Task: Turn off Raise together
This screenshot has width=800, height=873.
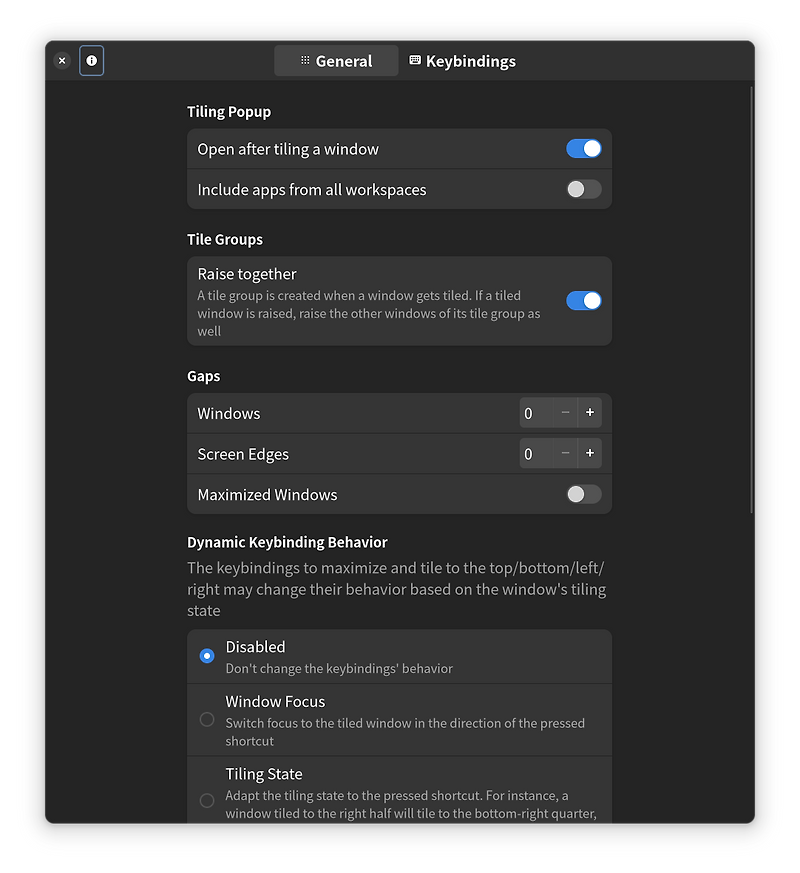Action: (x=583, y=300)
